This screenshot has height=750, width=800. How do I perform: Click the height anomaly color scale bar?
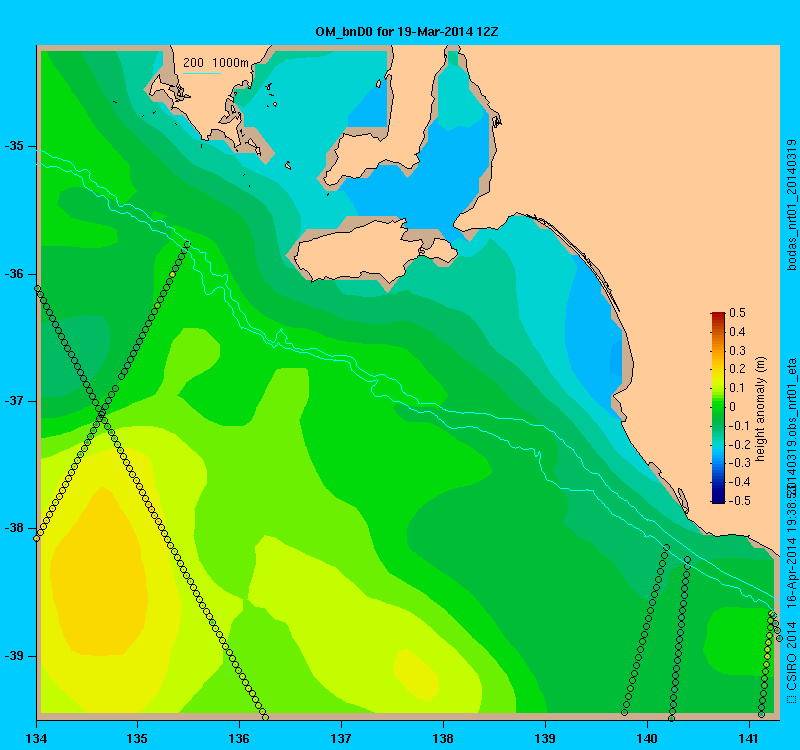718,407
